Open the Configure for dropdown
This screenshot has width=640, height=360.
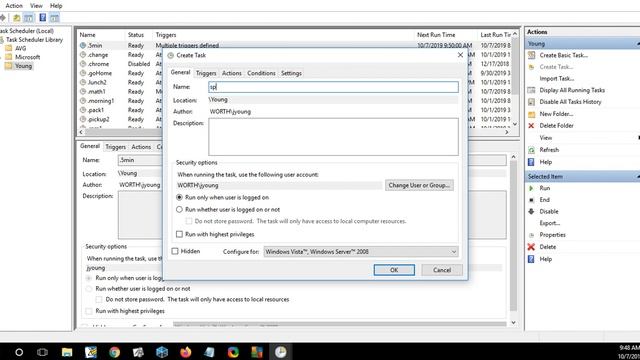click(361, 252)
